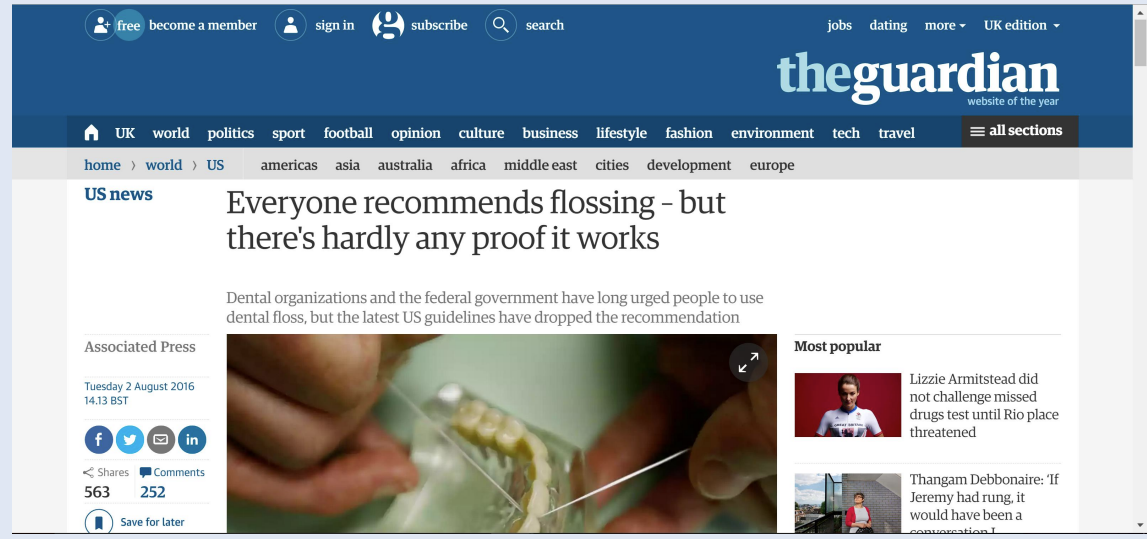Click the sign in profile icon
Viewport: 1147px width, 539px height.
(290, 25)
